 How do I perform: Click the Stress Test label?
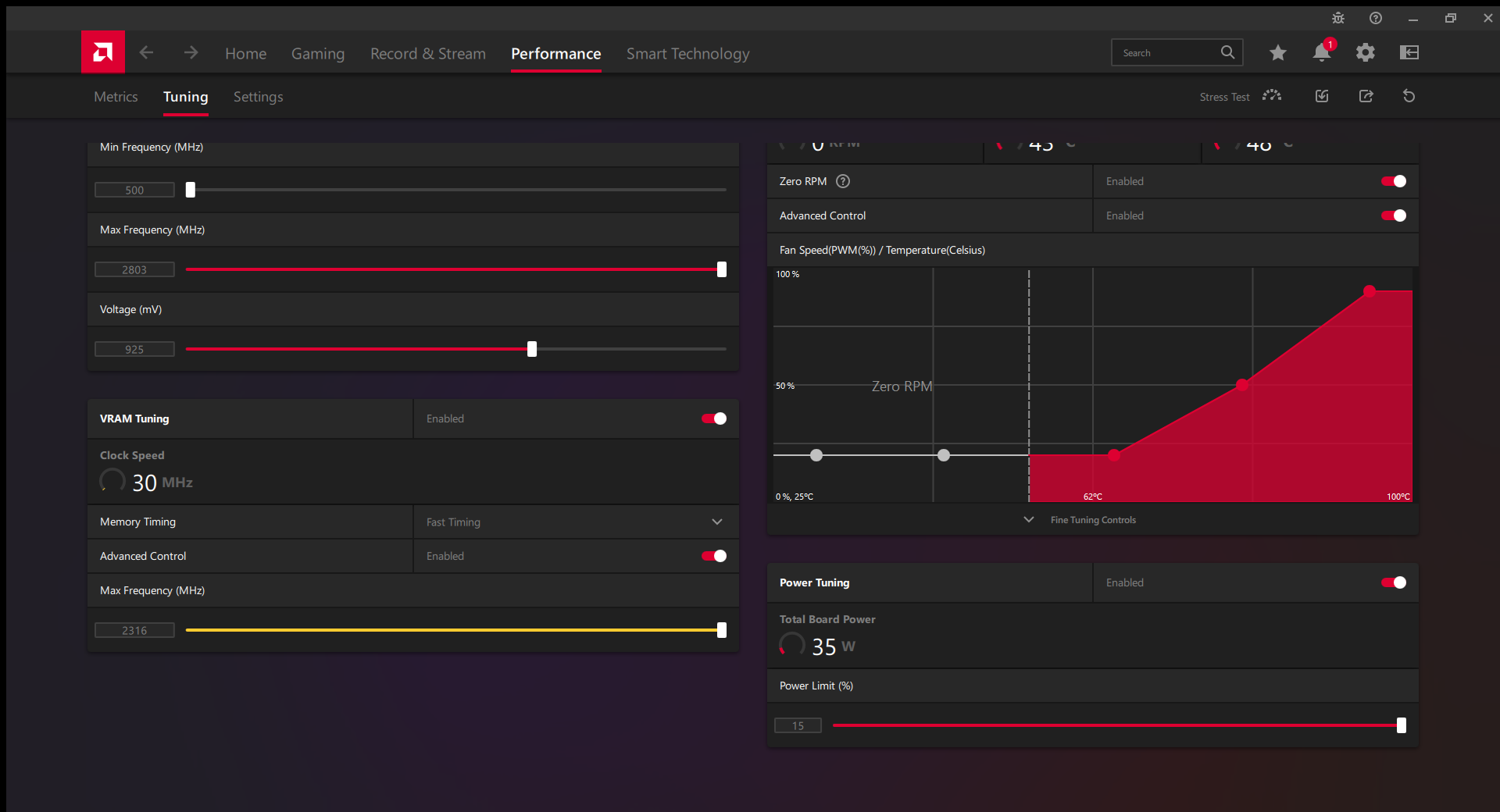tap(1224, 97)
